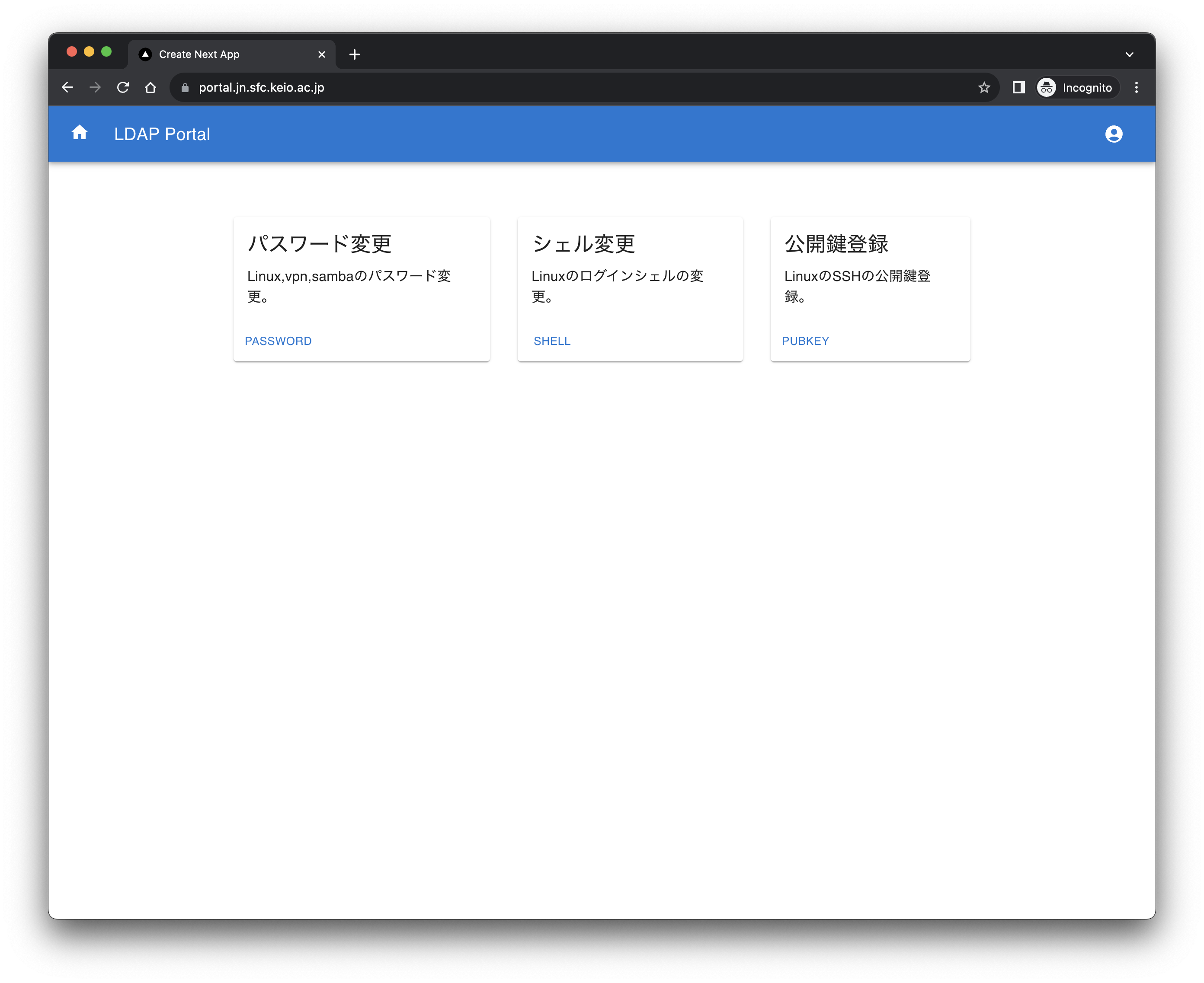
Task: Click the browser forward arrow
Action: click(x=95, y=87)
